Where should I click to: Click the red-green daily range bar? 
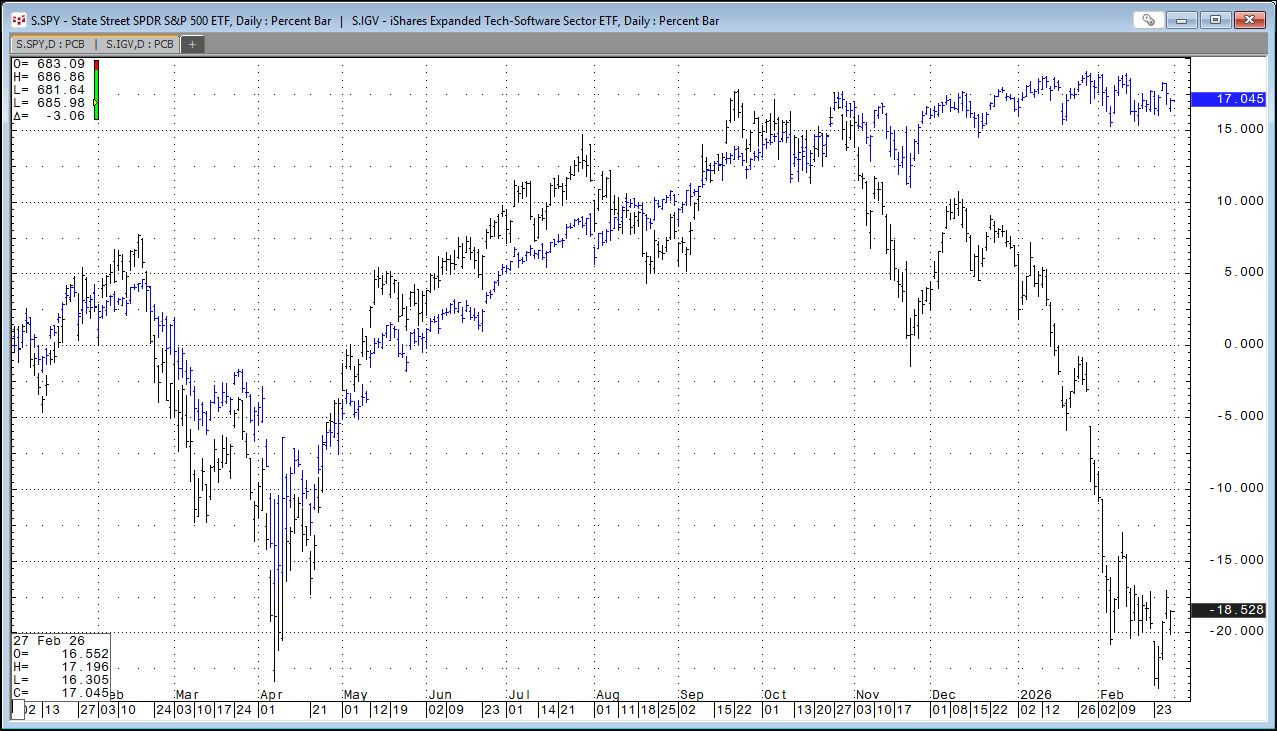click(96, 80)
